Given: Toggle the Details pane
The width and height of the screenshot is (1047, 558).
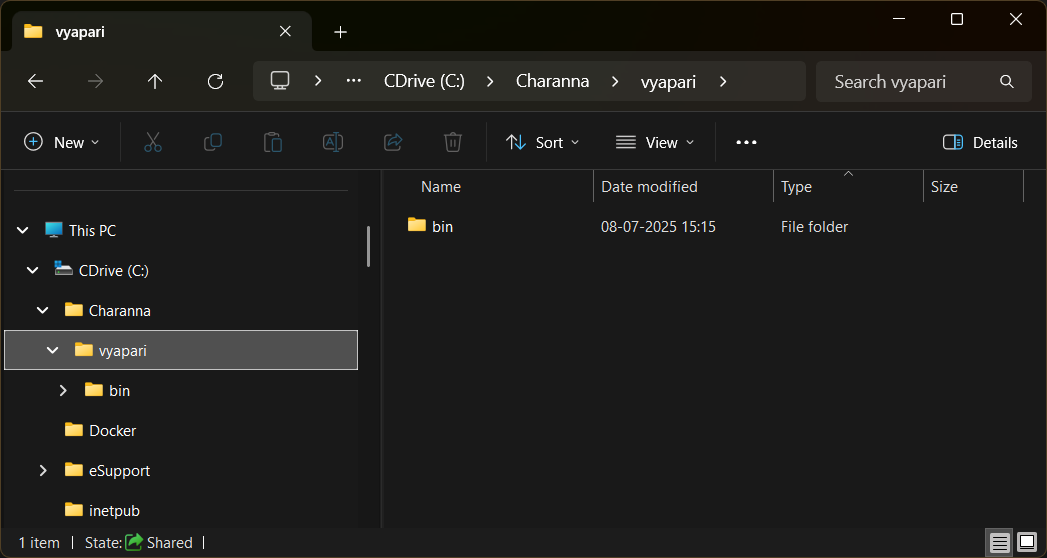Looking at the screenshot, I should 980,142.
